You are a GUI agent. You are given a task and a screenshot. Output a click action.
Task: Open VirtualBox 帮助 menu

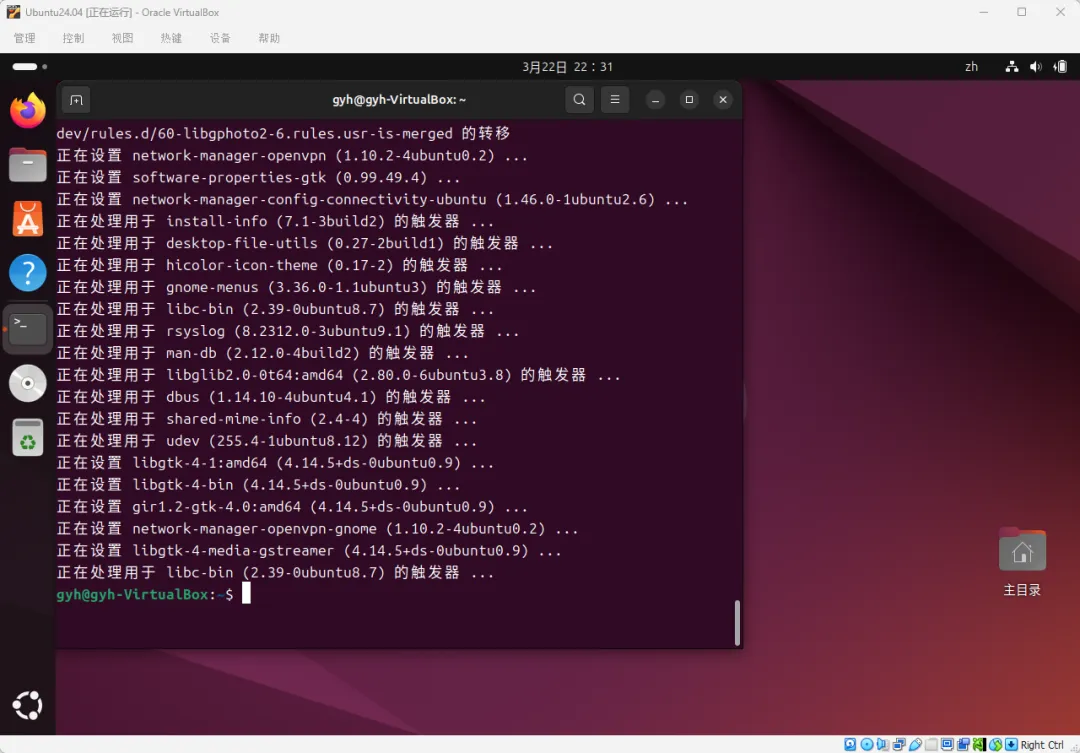point(269,38)
